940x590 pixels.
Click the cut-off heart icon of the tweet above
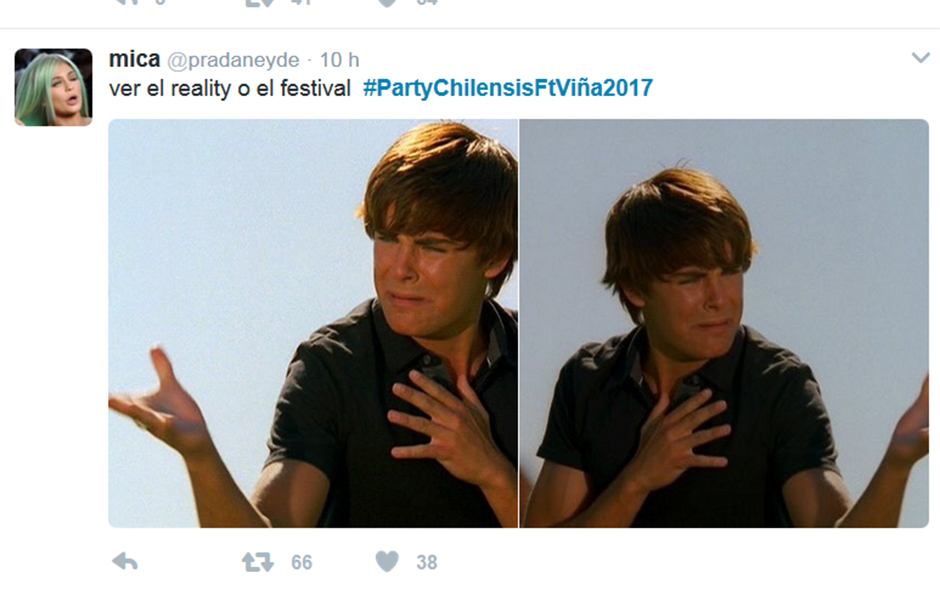click(387, 3)
